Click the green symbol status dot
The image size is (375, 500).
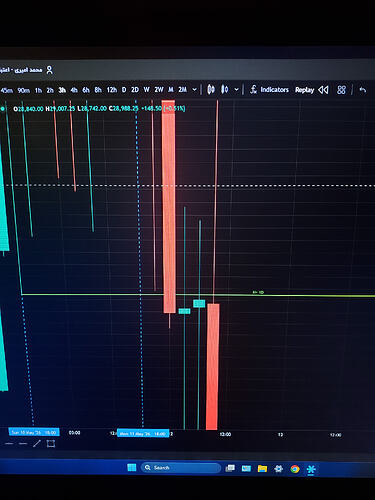[x=3, y=109]
